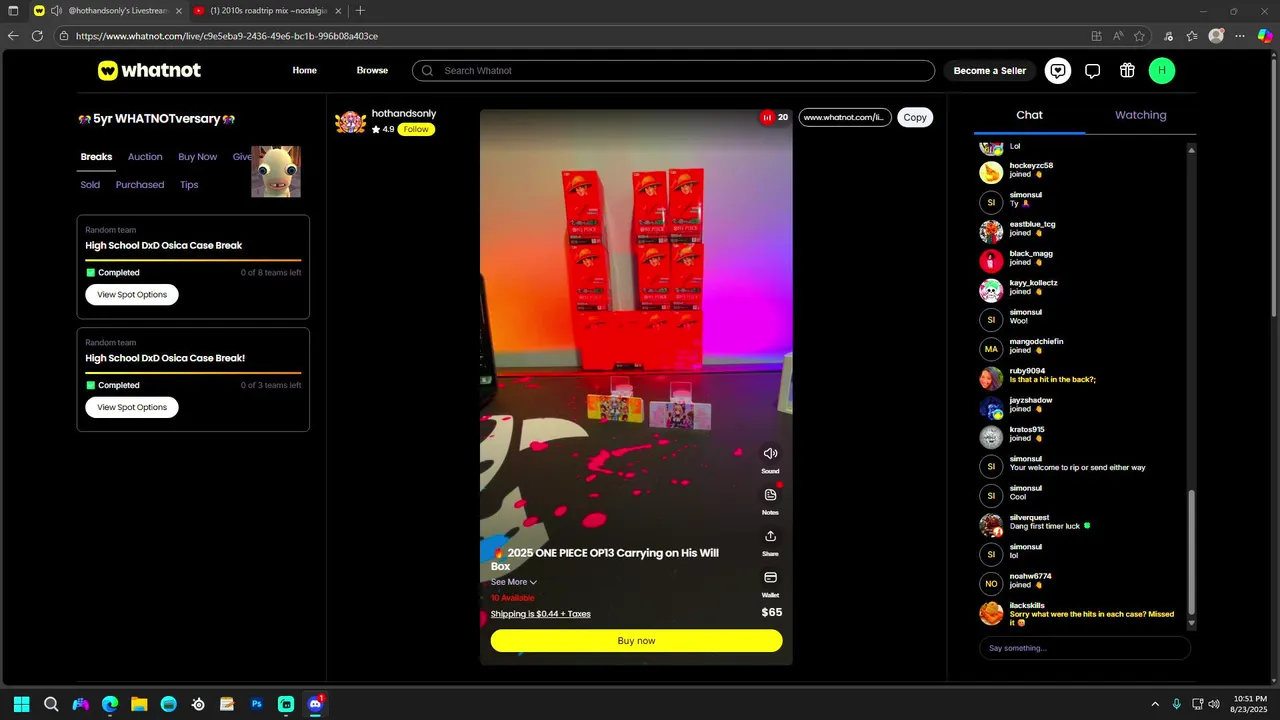Click the whatnot.com/li... share URL field
The width and height of the screenshot is (1280, 720).
pyautogui.click(x=845, y=117)
